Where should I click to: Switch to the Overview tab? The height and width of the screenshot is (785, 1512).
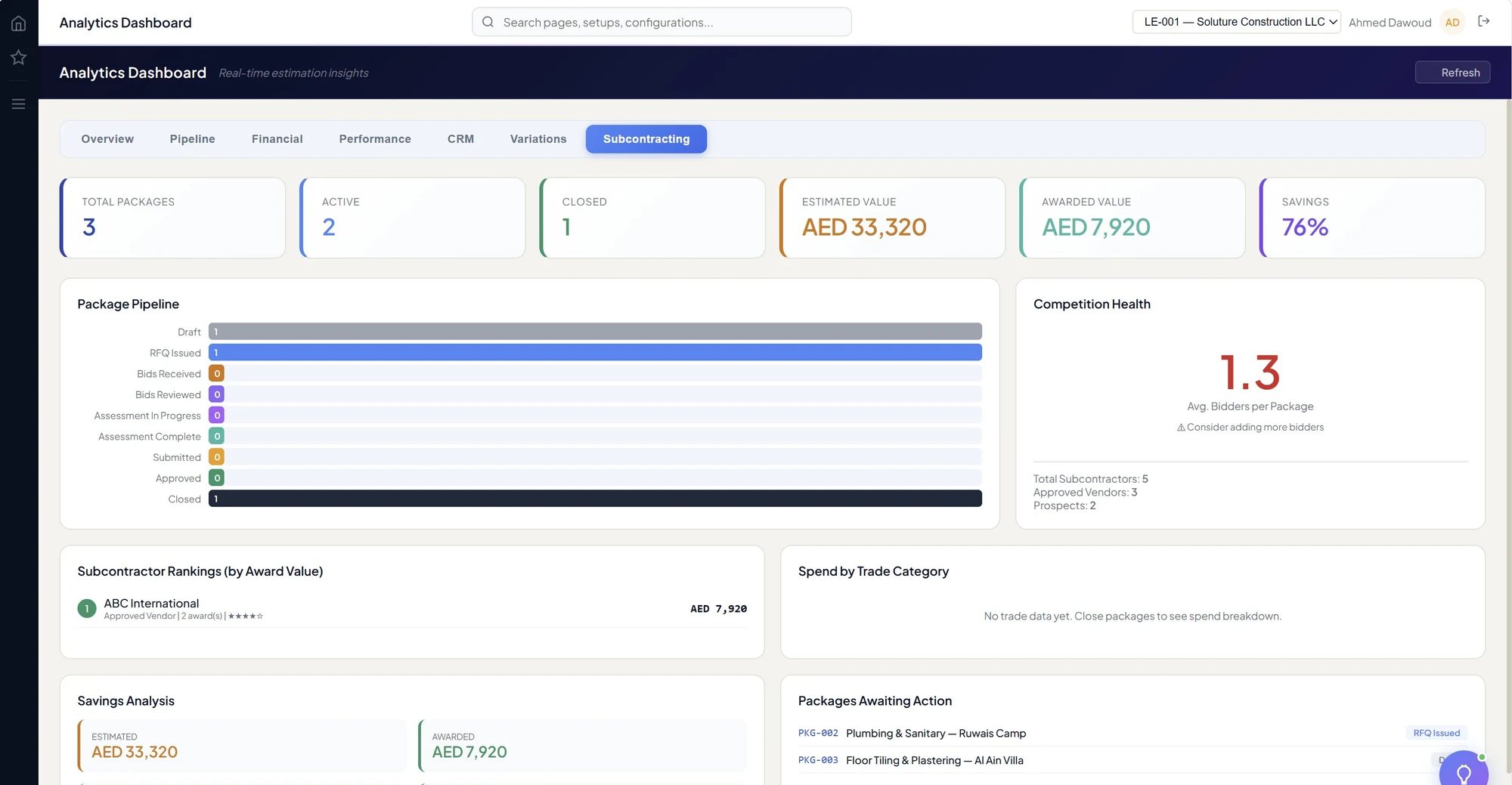(x=107, y=139)
